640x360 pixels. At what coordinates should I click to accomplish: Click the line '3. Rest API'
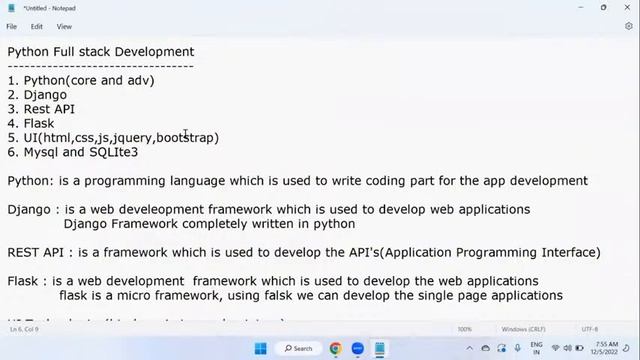41,109
